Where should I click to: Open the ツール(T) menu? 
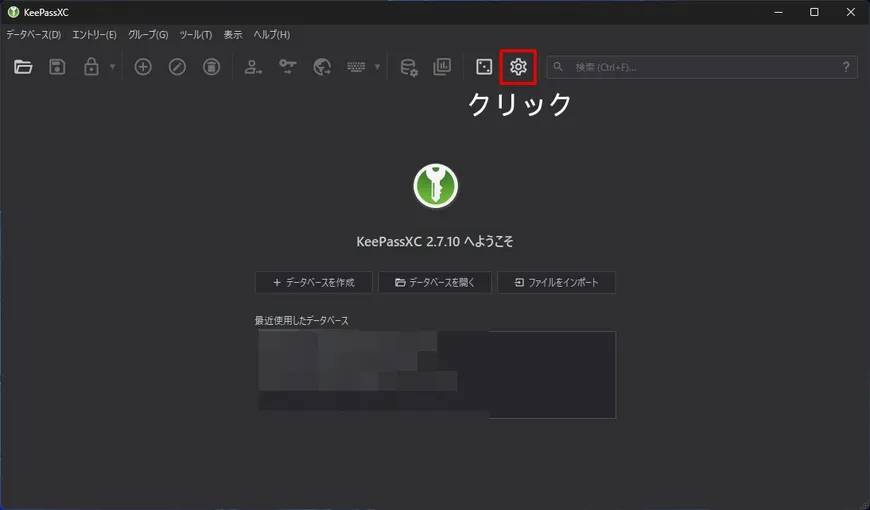(x=195, y=34)
